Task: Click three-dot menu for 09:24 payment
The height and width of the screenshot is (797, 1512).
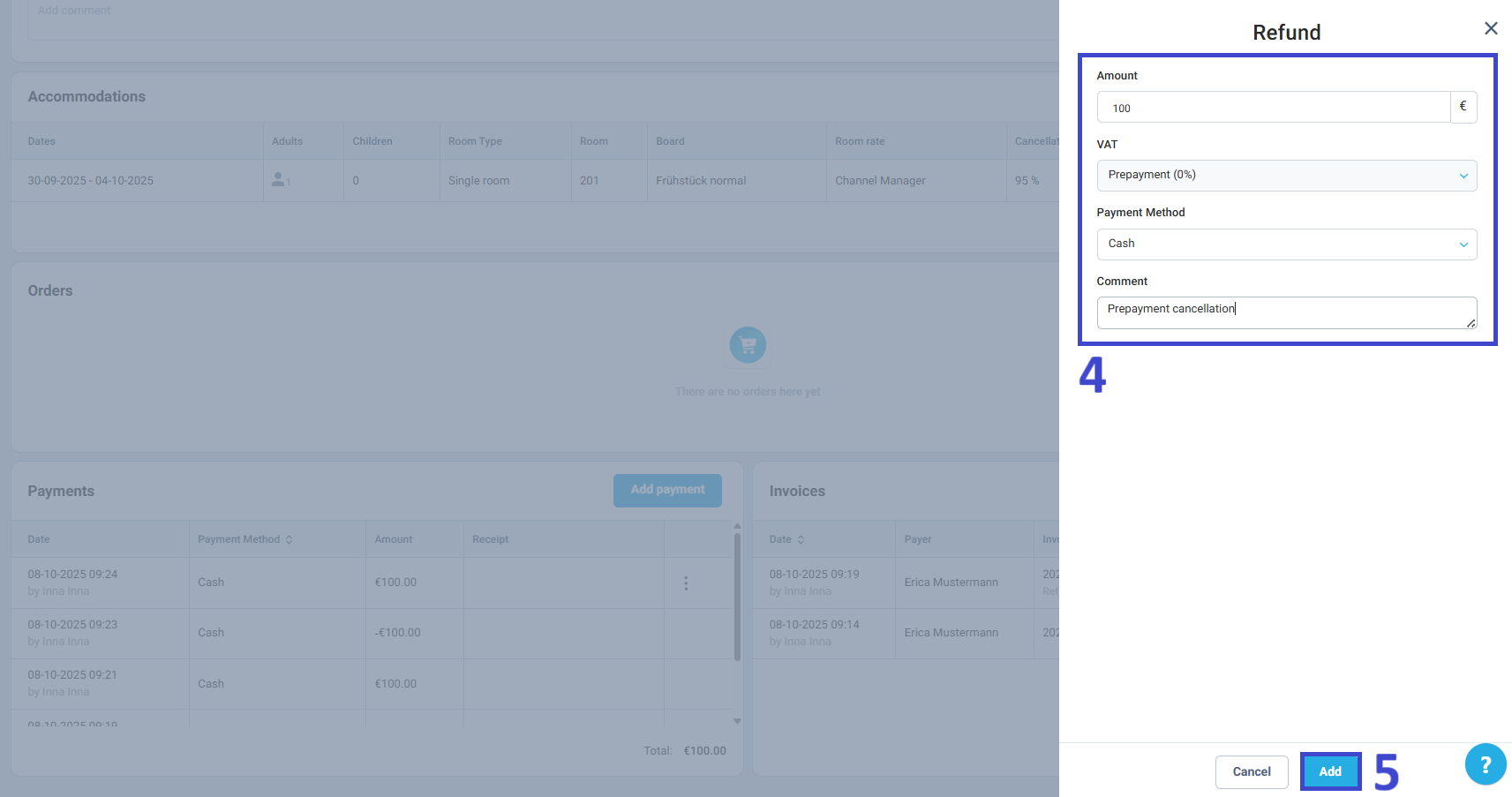Action: click(x=686, y=583)
